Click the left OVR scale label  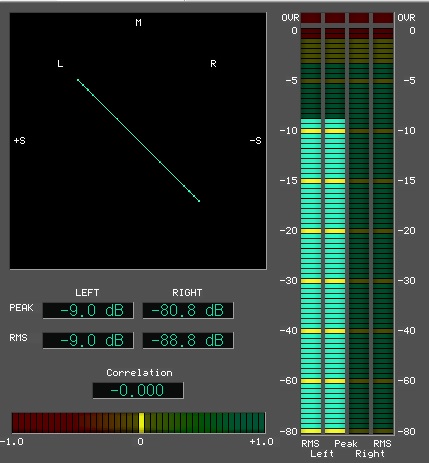pos(290,18)
